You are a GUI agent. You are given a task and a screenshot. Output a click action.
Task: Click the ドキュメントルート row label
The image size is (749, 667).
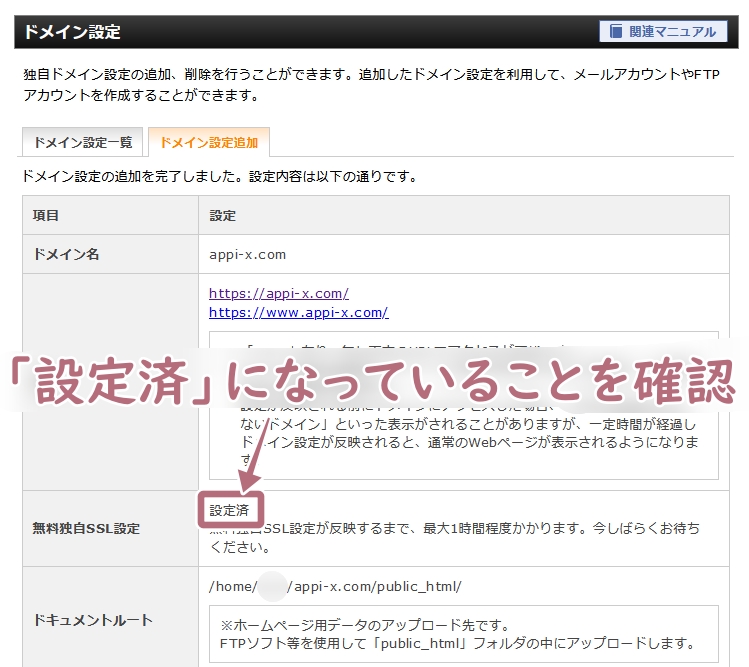pyautogui.click(x=93, y=620)
